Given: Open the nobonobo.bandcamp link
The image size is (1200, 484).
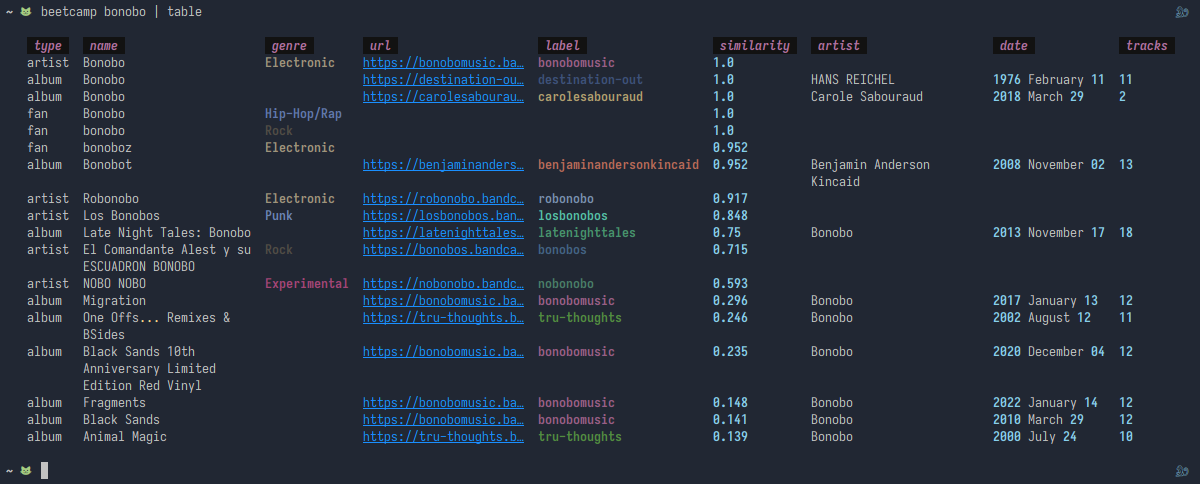Looking at the screenshot, I should 443,284.
